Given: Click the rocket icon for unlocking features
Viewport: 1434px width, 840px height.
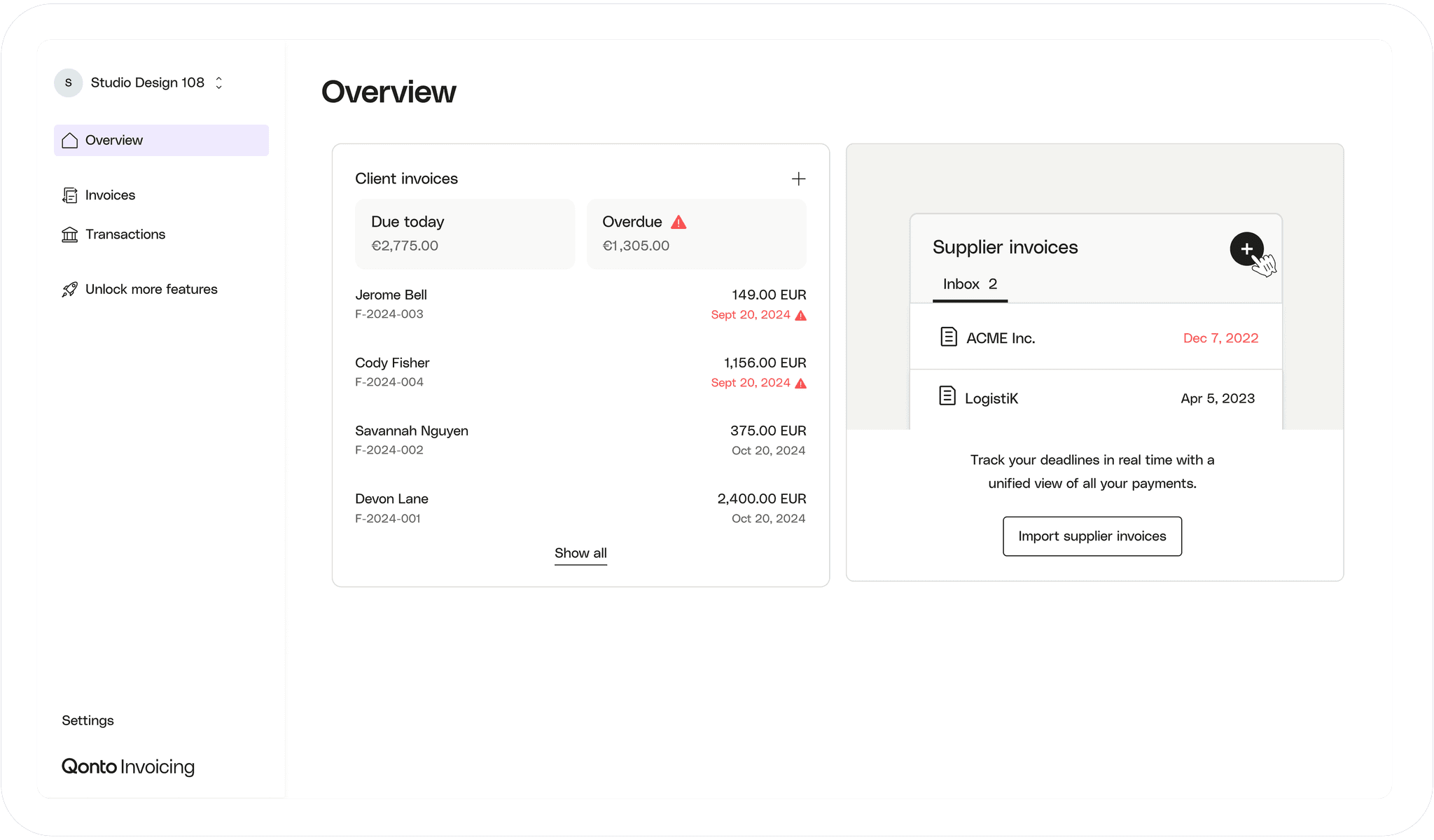Looking at the screenshot, I should tap(69, 290).
